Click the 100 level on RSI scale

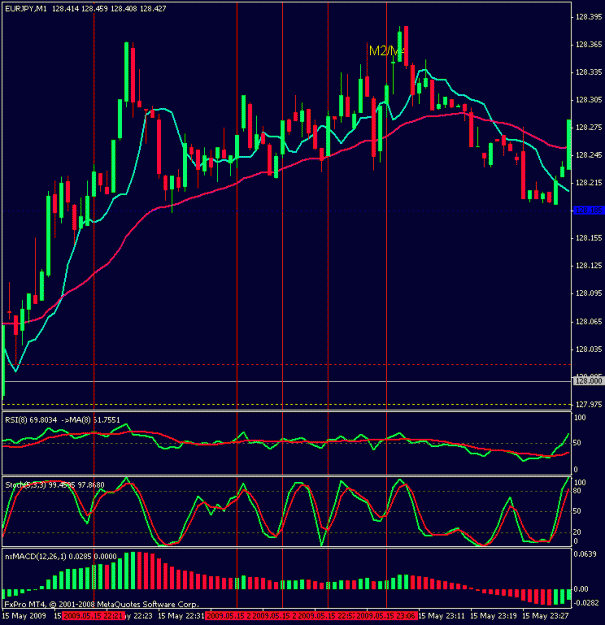click(x=580, y=418)
